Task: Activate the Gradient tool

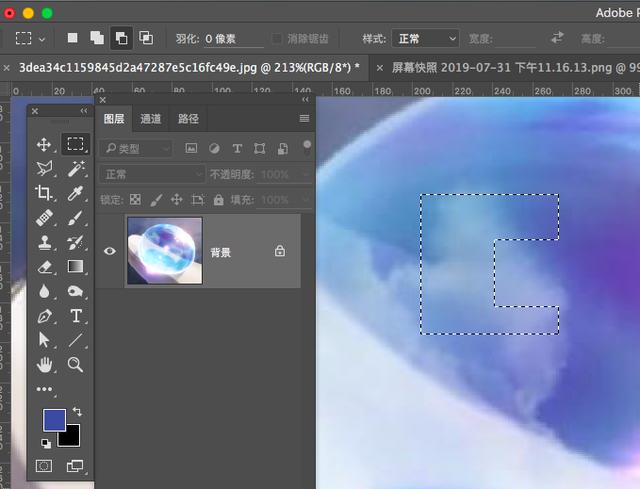Action: (76, 267)
